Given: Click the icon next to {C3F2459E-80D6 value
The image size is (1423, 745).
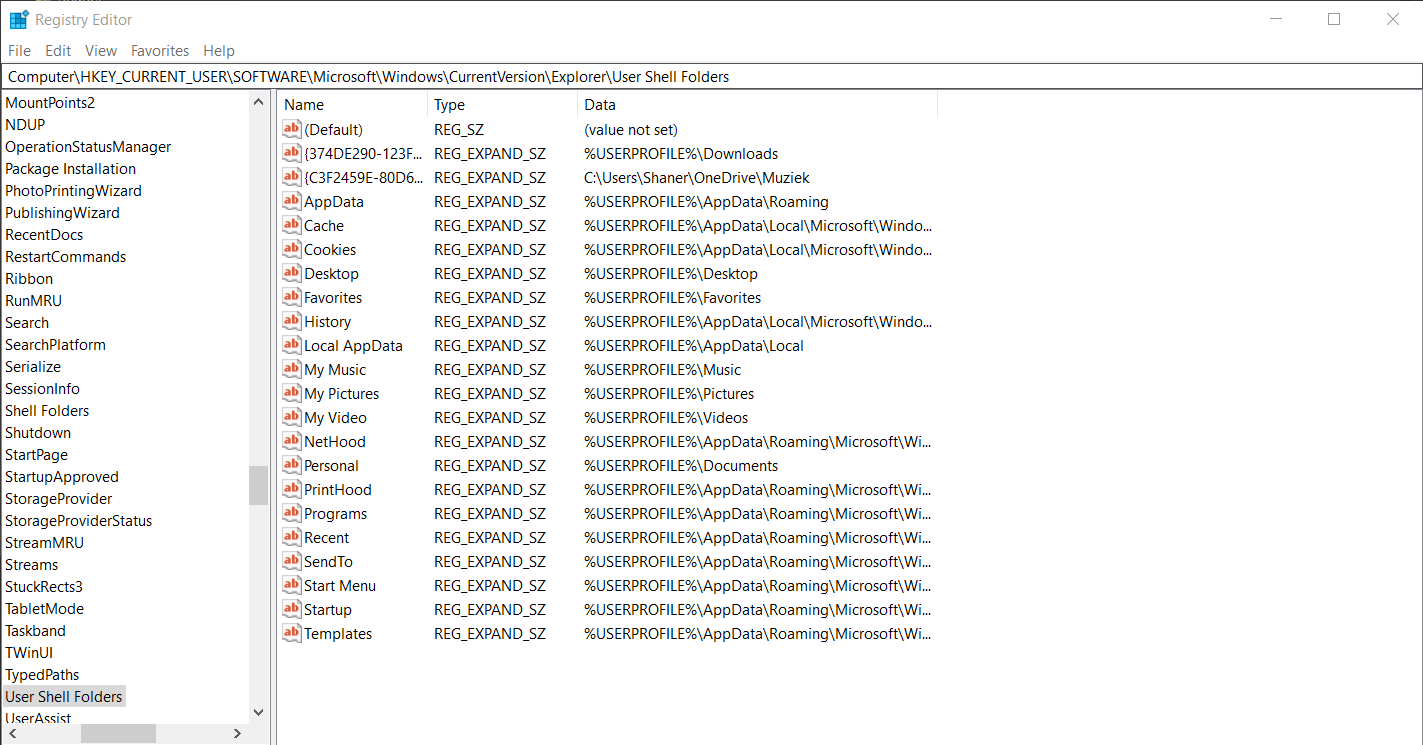Looking at the screenshot, I should coord(291,177).
